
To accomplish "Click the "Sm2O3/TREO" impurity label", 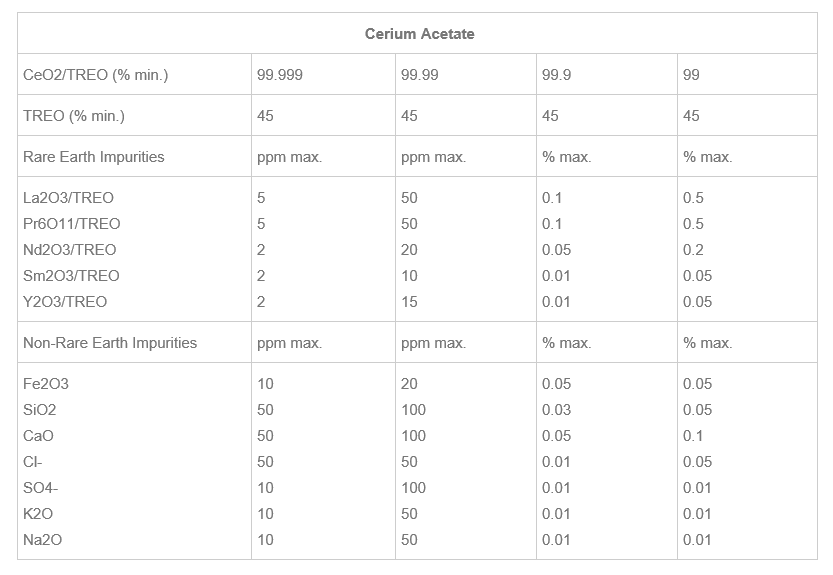I will 70,276.
